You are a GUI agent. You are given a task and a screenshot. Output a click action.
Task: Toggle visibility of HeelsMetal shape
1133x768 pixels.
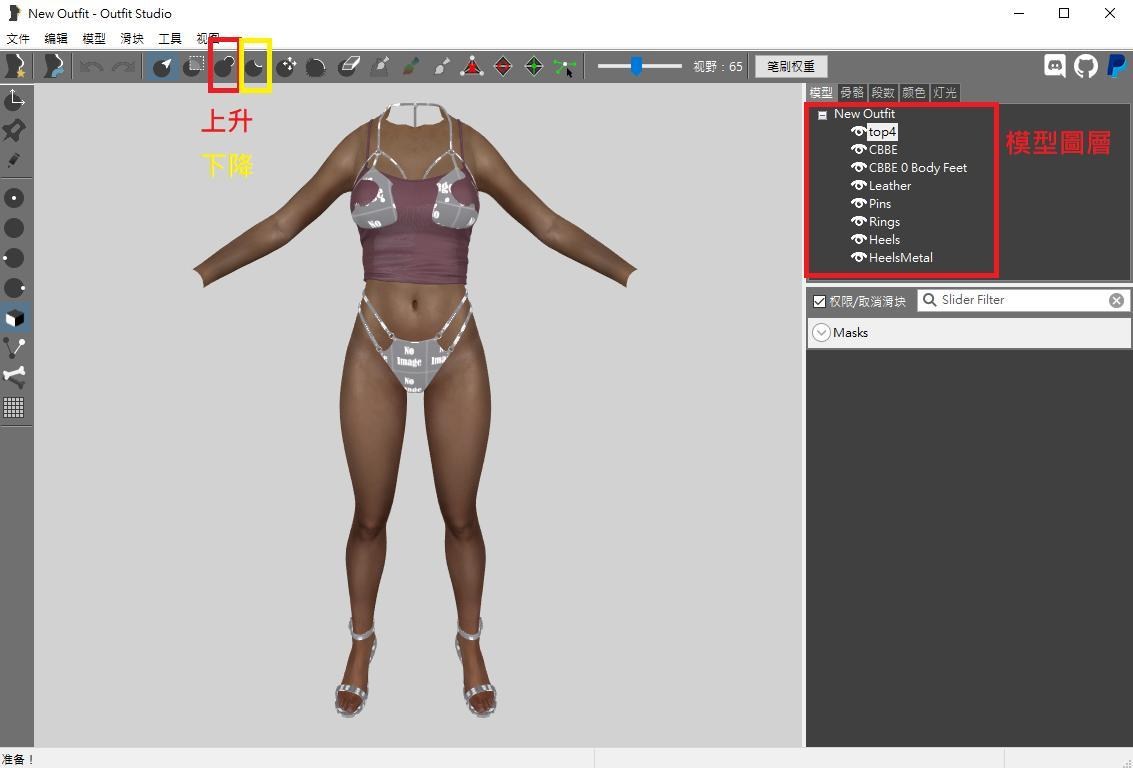click(x=858, y=257)
